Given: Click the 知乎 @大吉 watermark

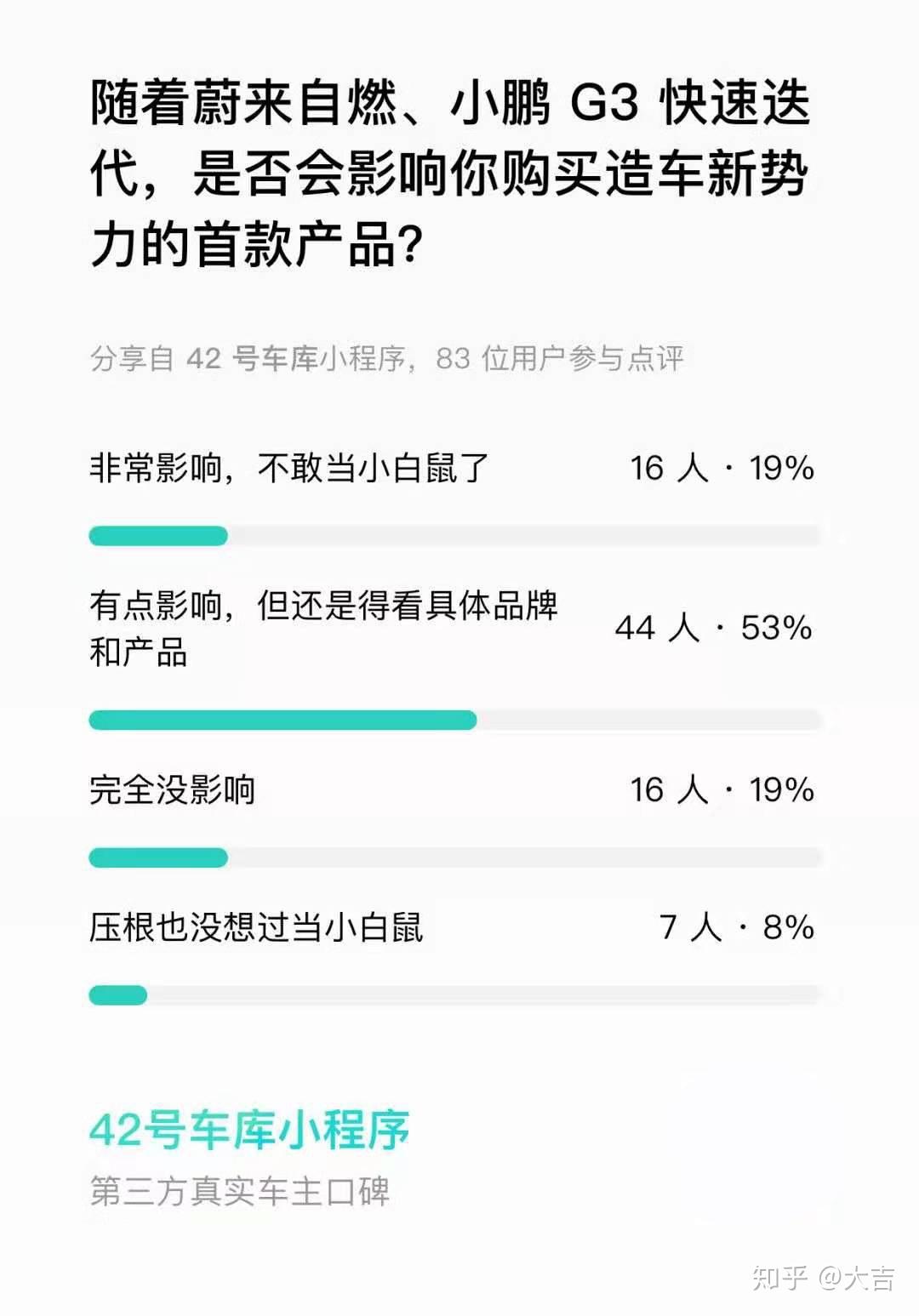Looking at the screenshot, I should tap(823, 1278).
